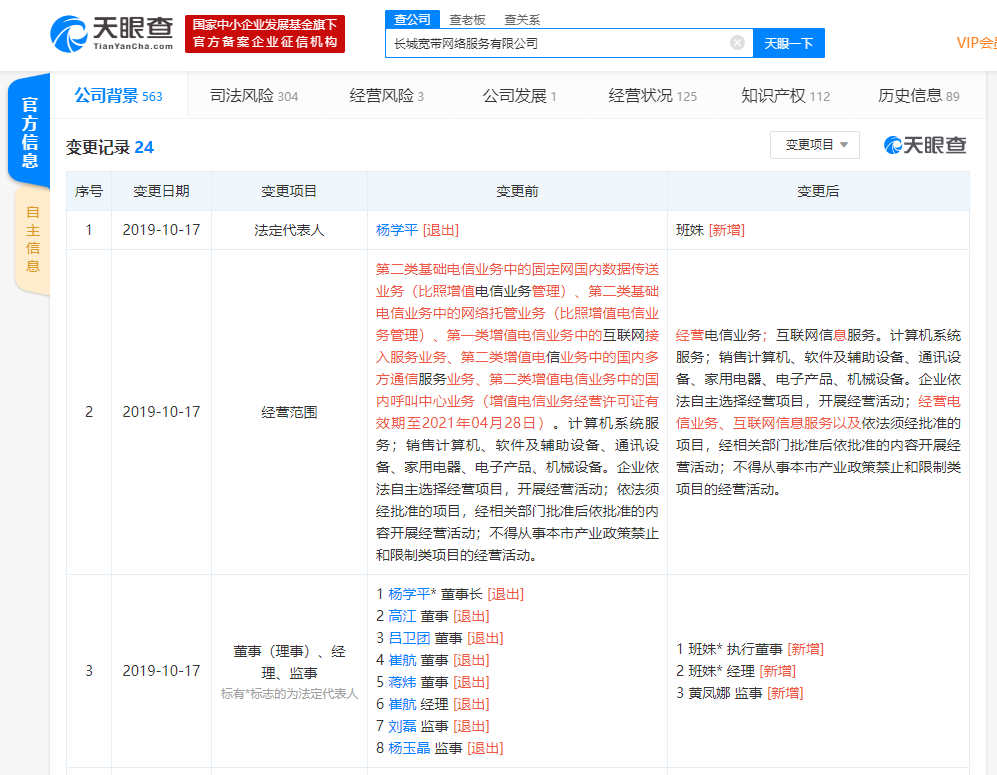The image size is (997, 775).
Task: Open 吕卫团 director profile link
Action: [409, 638]
